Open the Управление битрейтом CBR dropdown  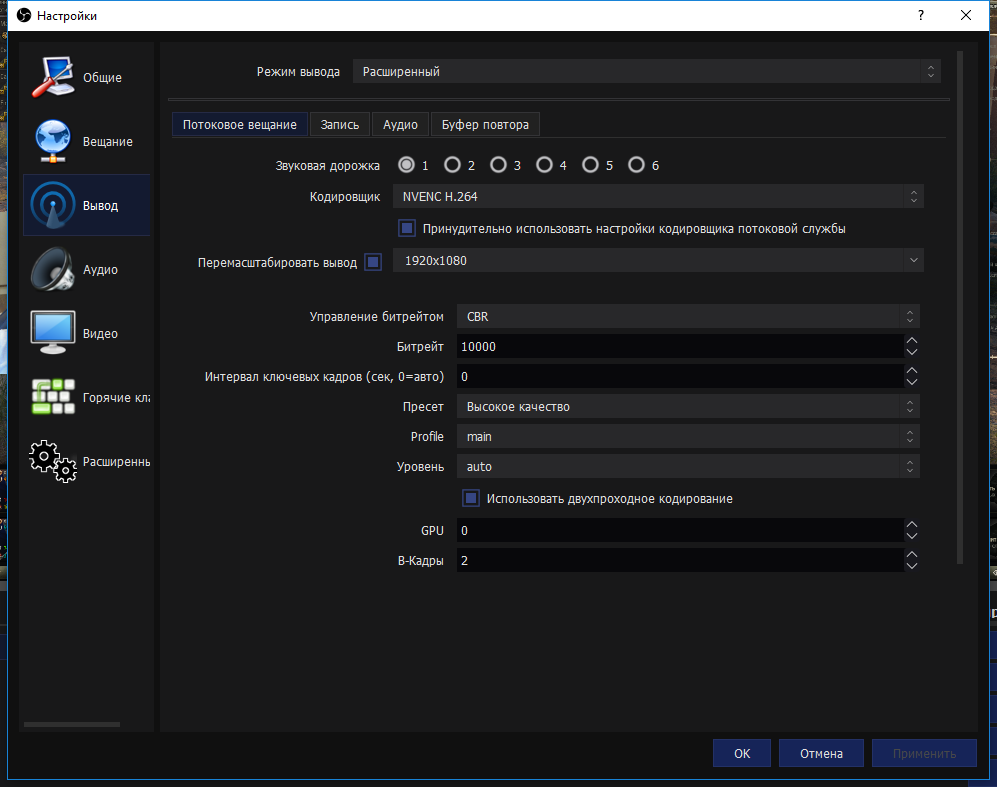click(687, 316)
